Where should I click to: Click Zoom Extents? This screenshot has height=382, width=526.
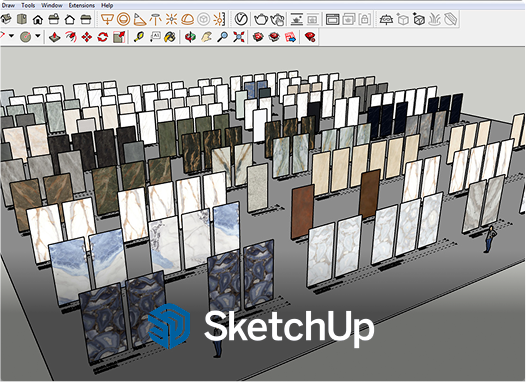(239, 37)
